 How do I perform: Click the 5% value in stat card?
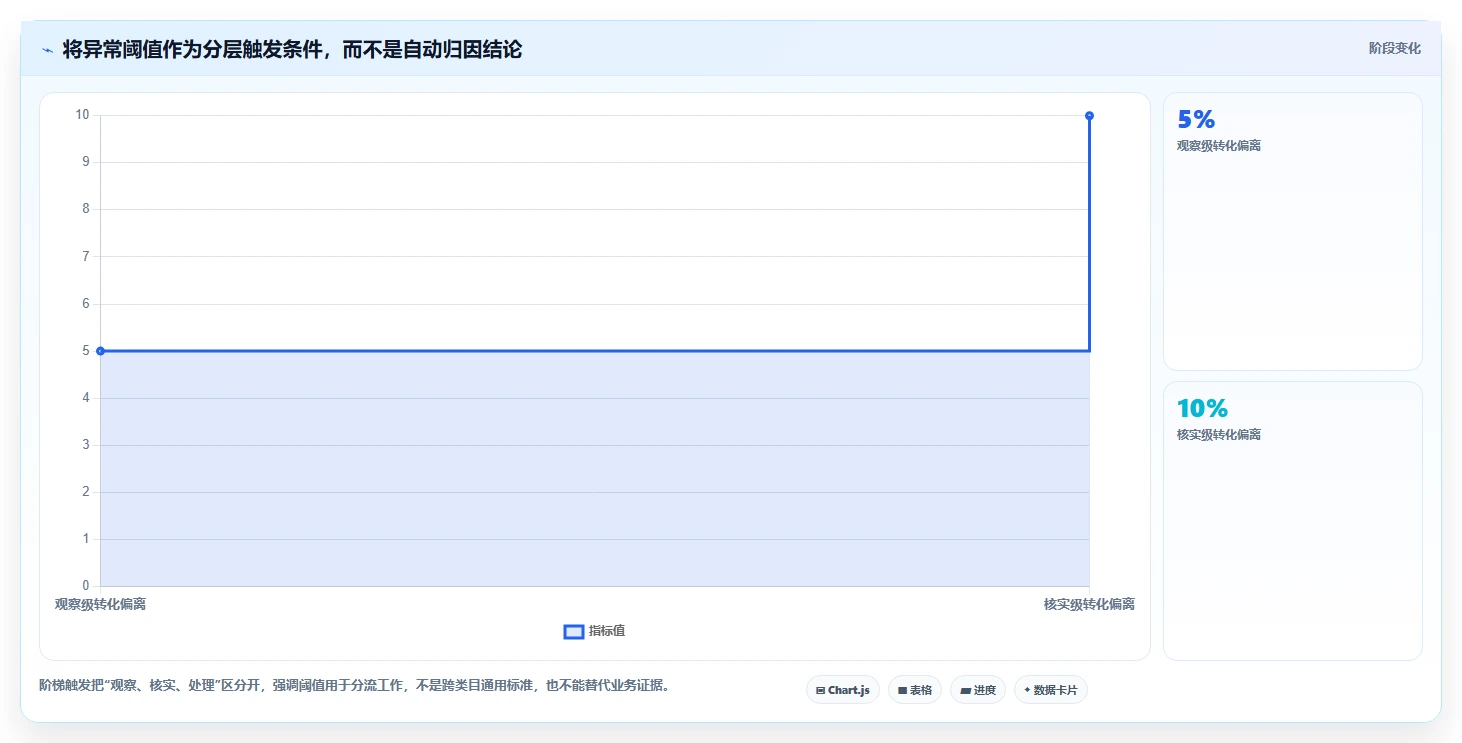[1196, 120]
